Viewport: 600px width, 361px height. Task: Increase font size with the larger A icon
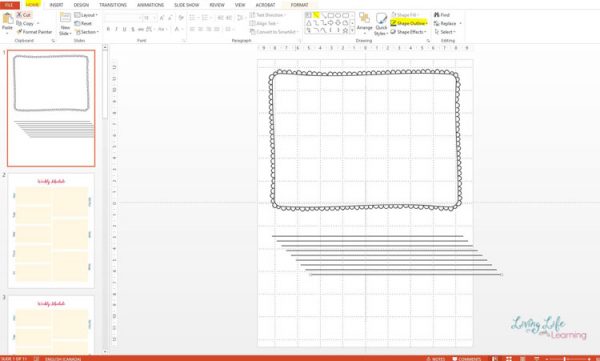click(162, 18)
